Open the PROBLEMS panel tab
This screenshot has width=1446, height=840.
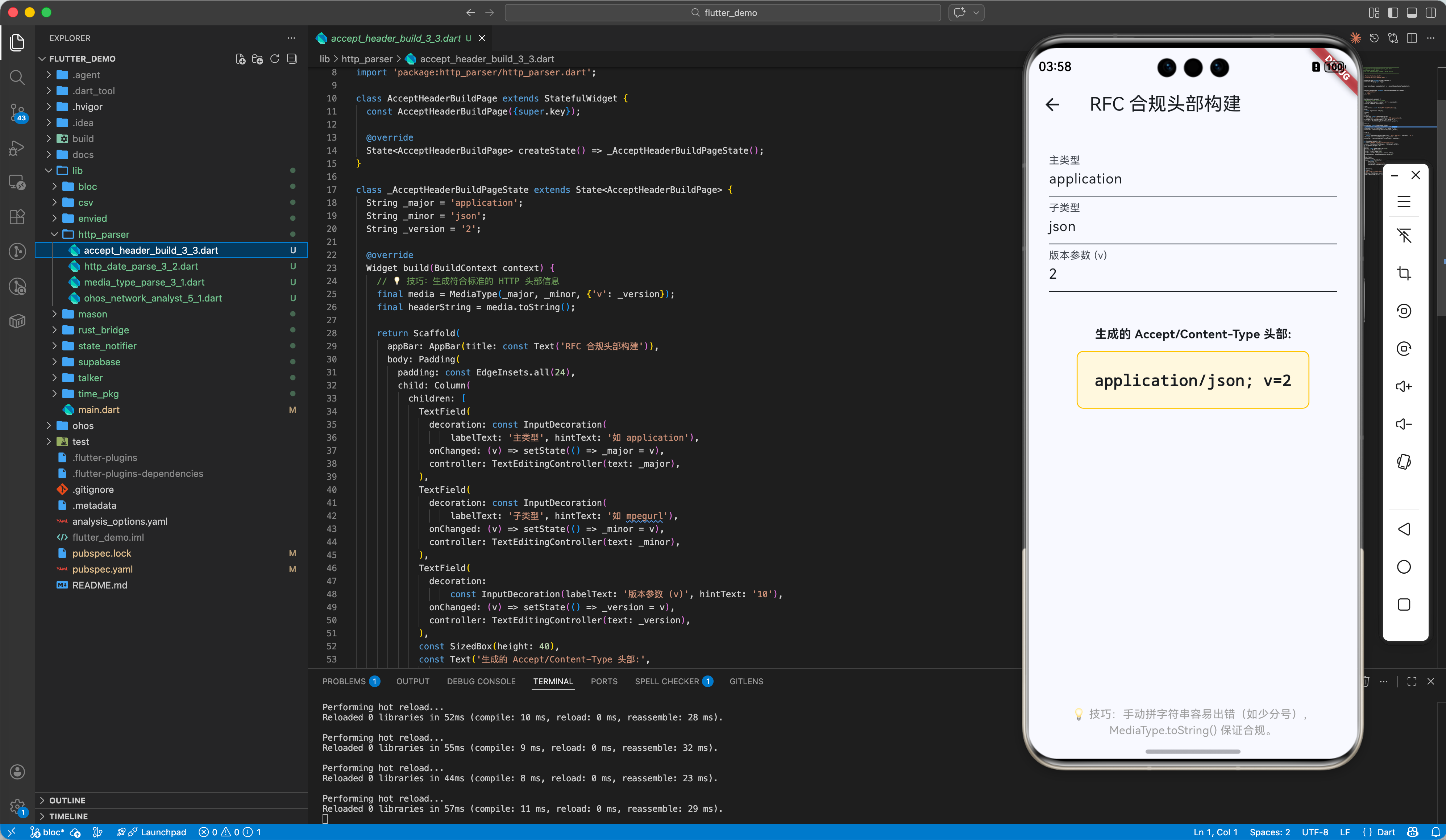tap(344, 681)
